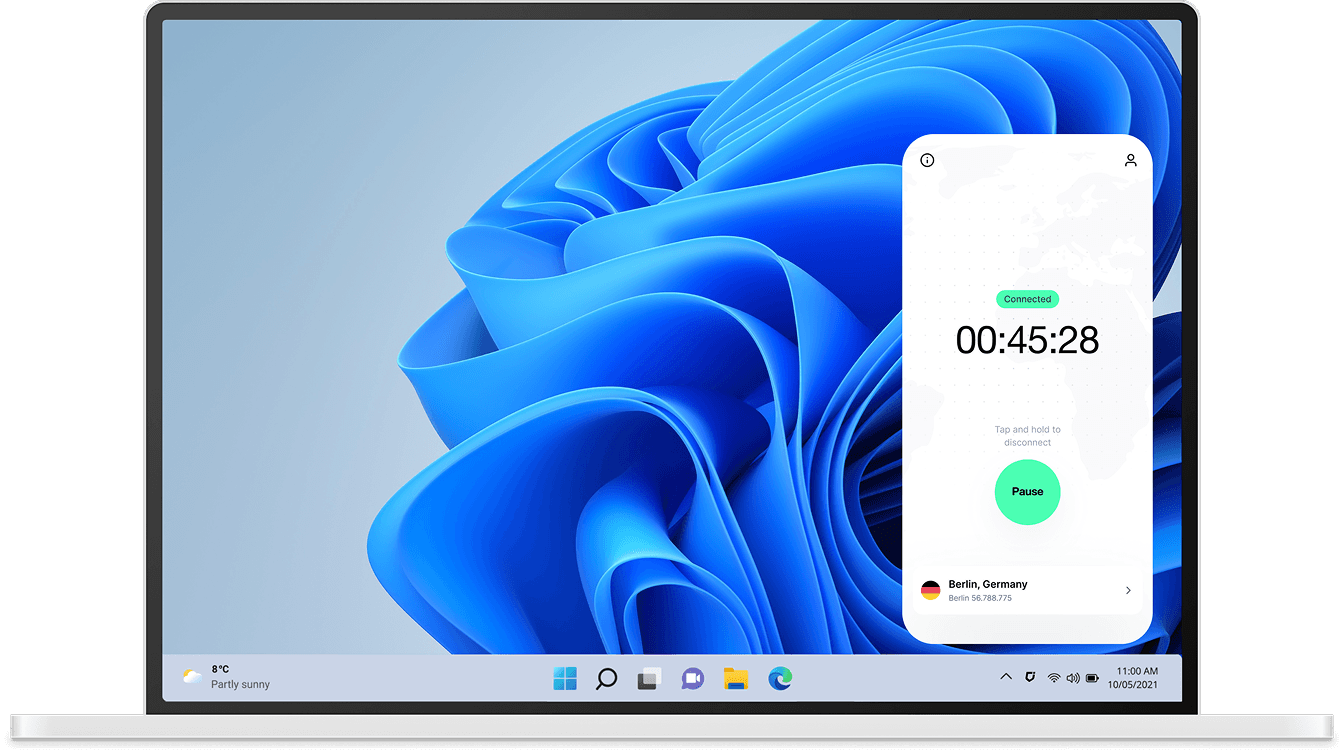This screenshot has width=1344, height=751.
Task: Open the security shield tray icon
Action: coord(1030,677)
